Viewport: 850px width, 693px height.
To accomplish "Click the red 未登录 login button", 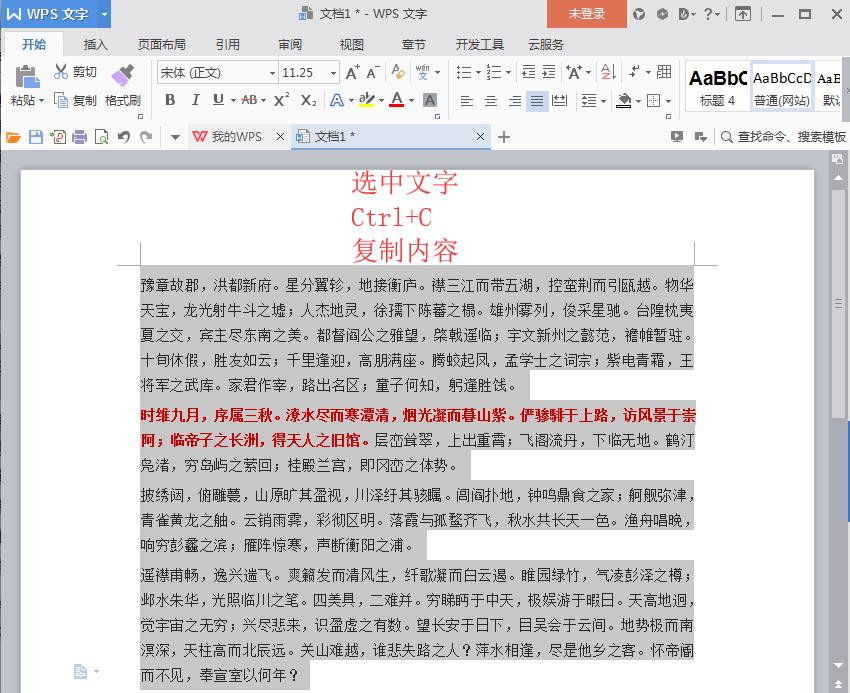I will 586,15.
